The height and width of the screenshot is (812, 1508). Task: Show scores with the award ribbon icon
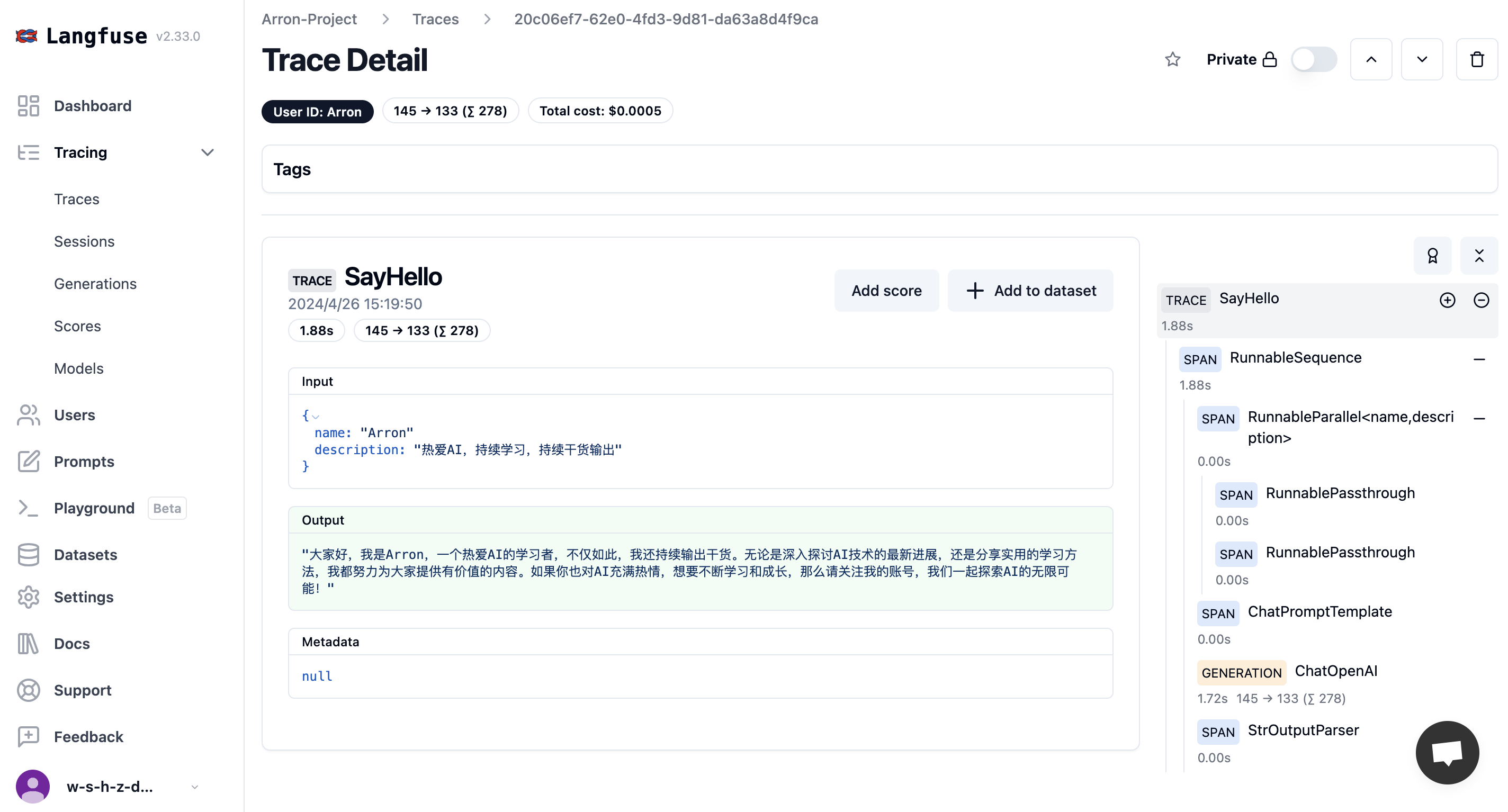[x=1432, y=256]
